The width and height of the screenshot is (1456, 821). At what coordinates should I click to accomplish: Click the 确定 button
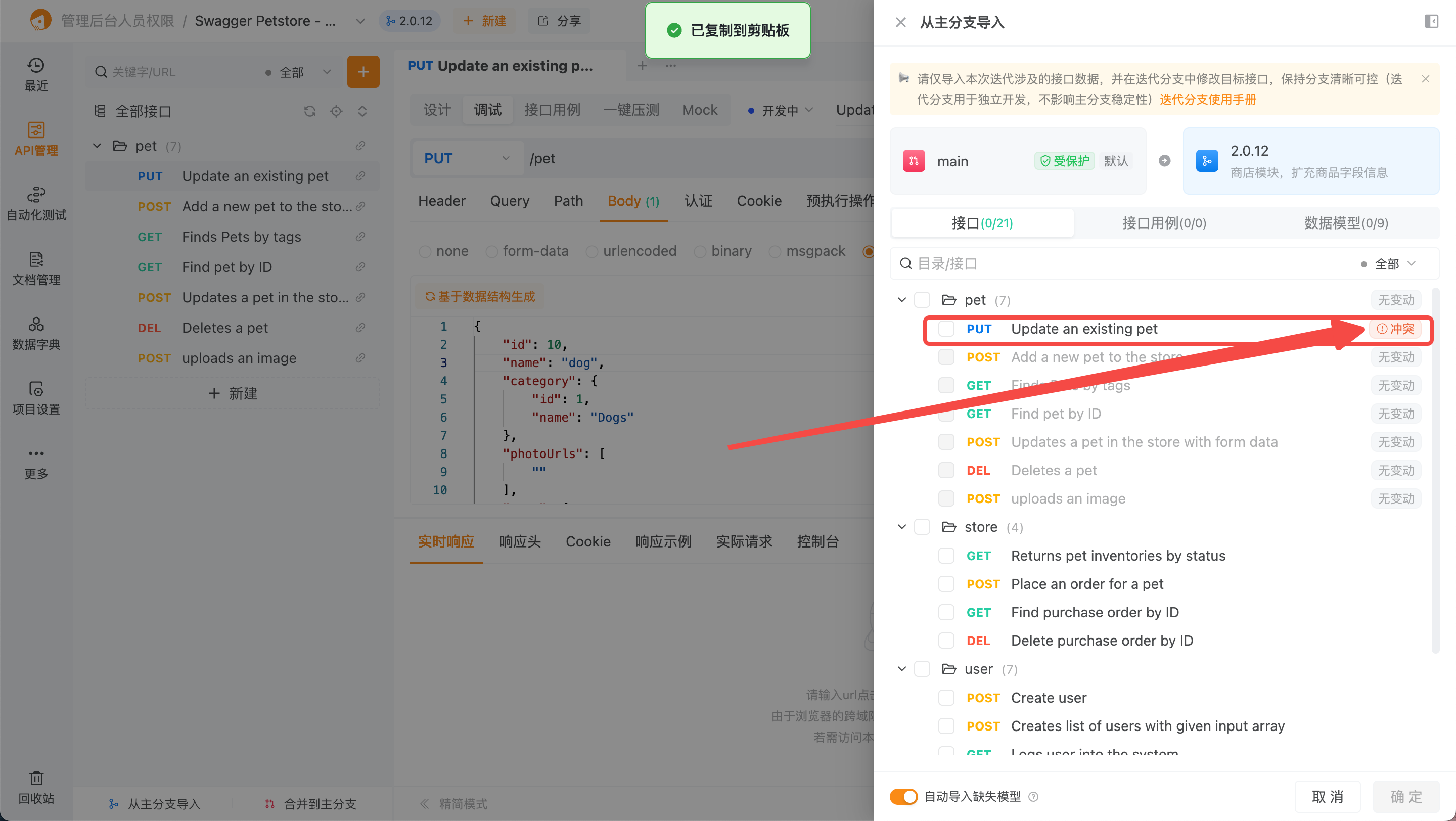tap(1405, 797)
